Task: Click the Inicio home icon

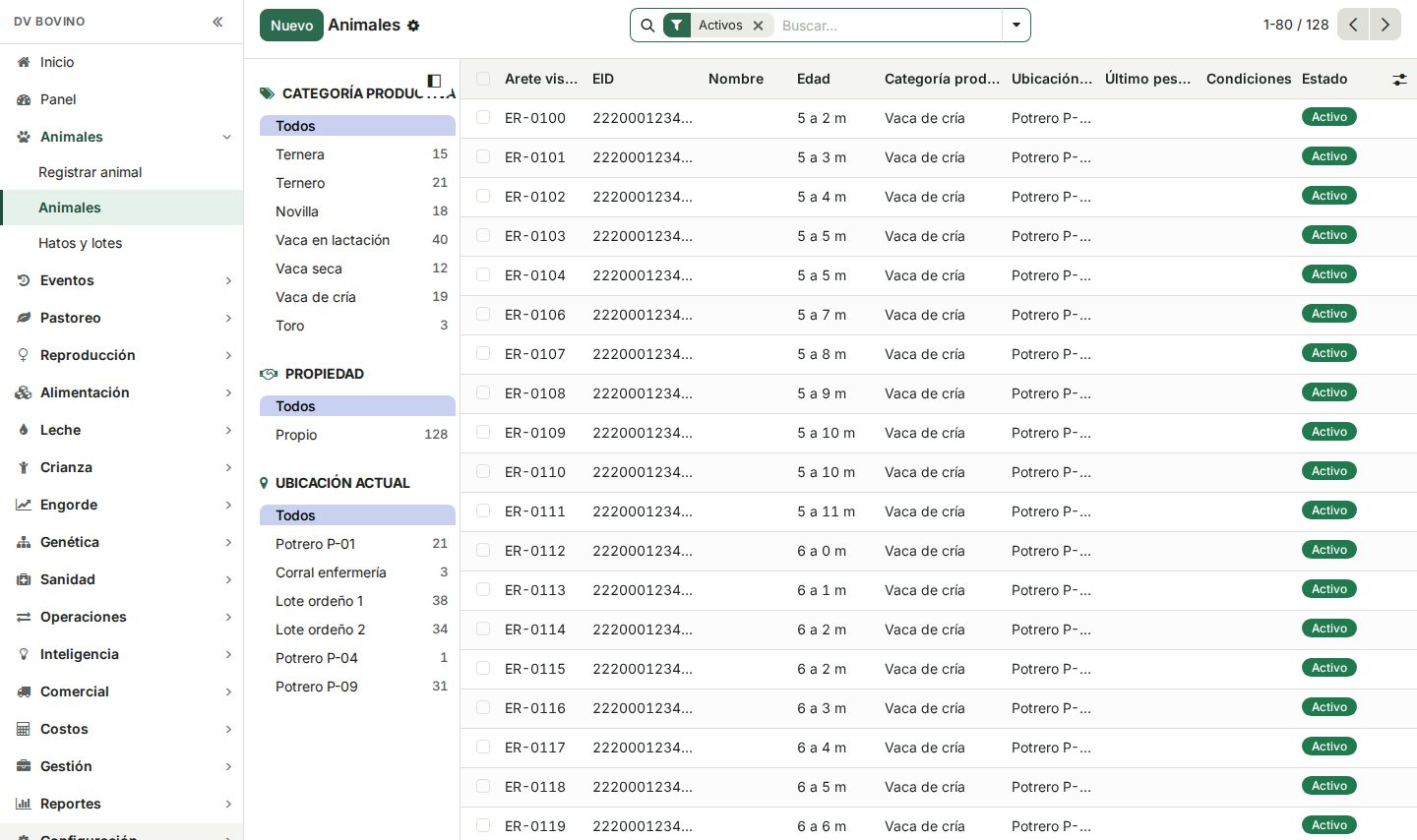Action: pos(24,62)
